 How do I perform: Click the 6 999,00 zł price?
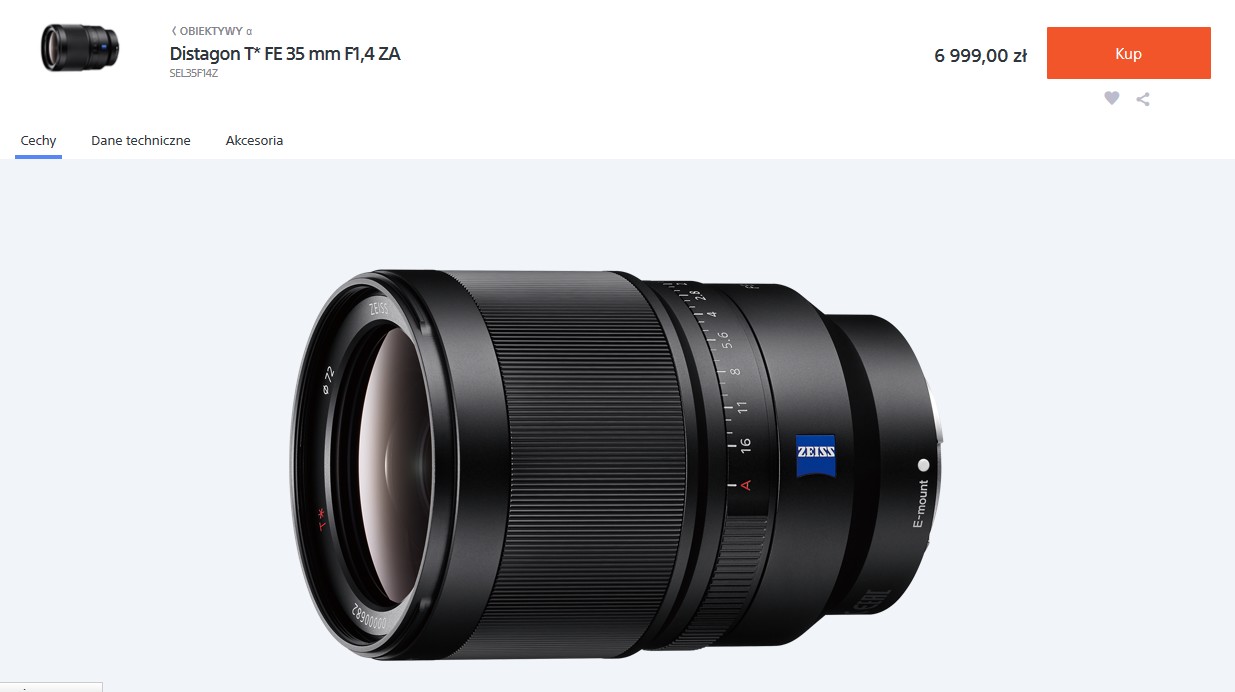coord(981,56)
